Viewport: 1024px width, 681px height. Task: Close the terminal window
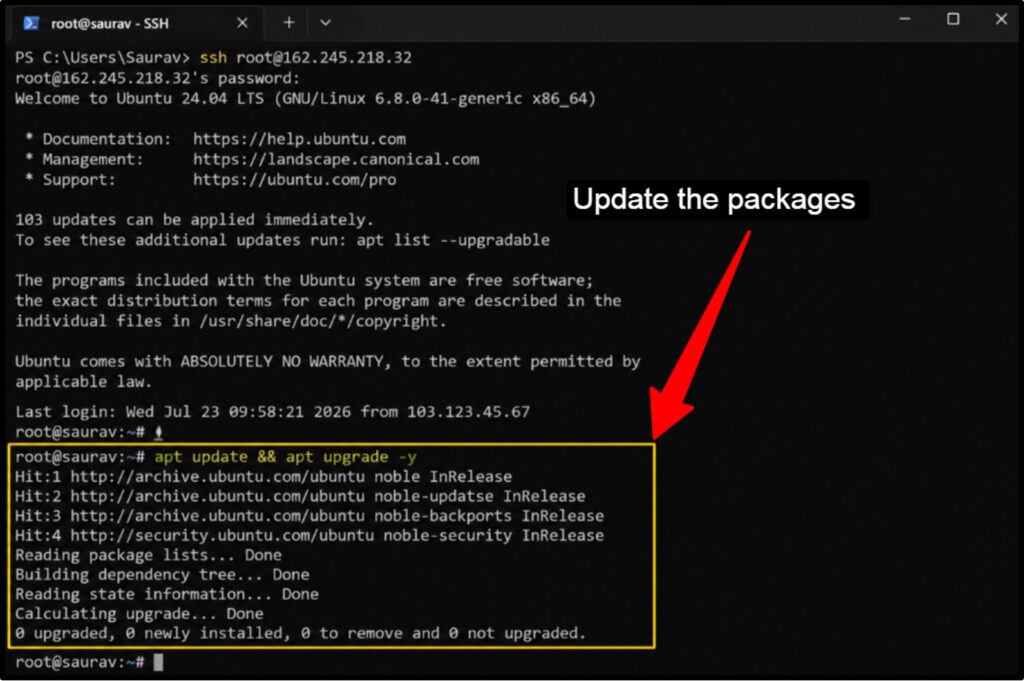click(x=1001, y=19)
